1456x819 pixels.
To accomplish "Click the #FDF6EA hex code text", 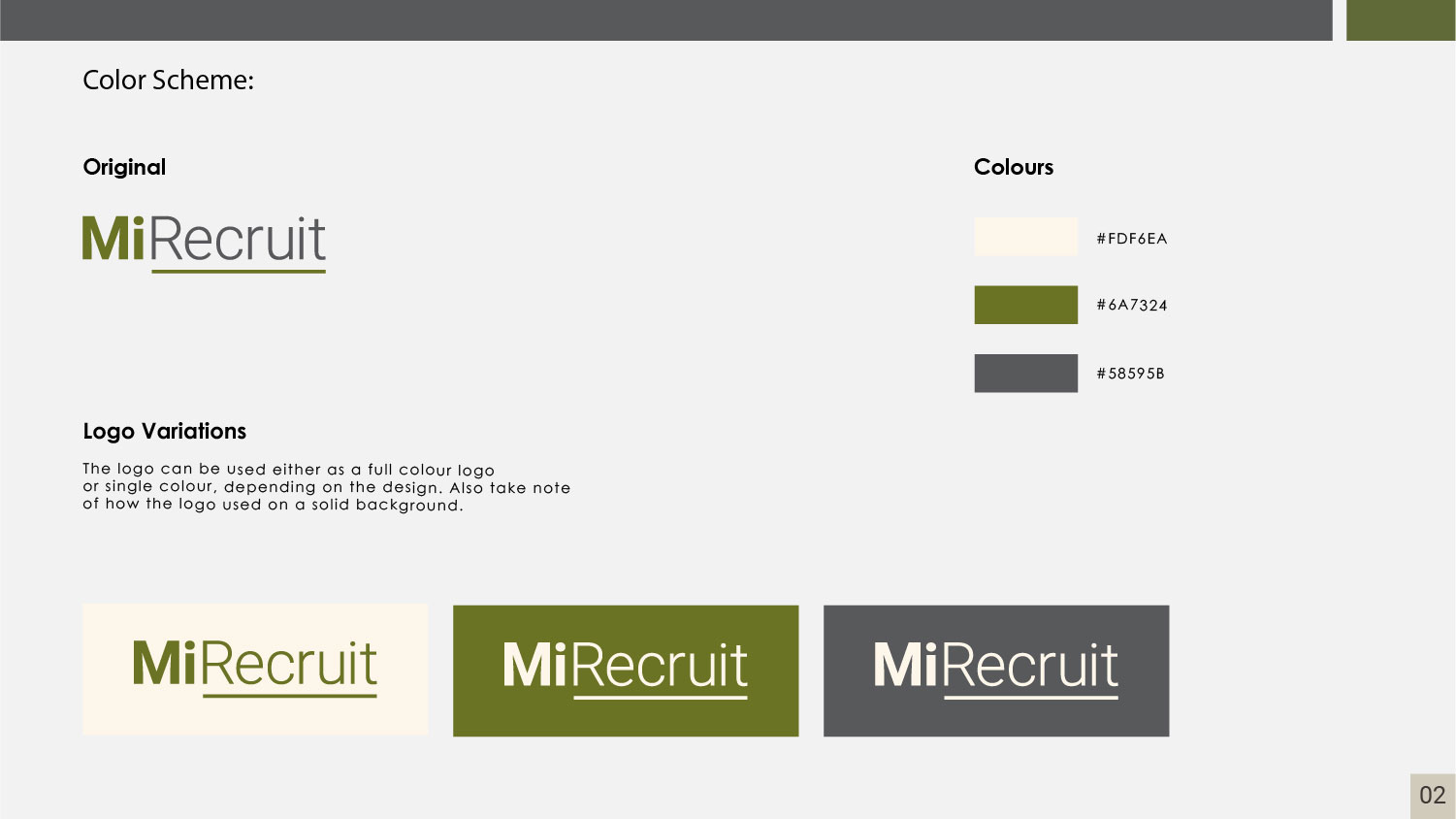I will (1131, 239).
